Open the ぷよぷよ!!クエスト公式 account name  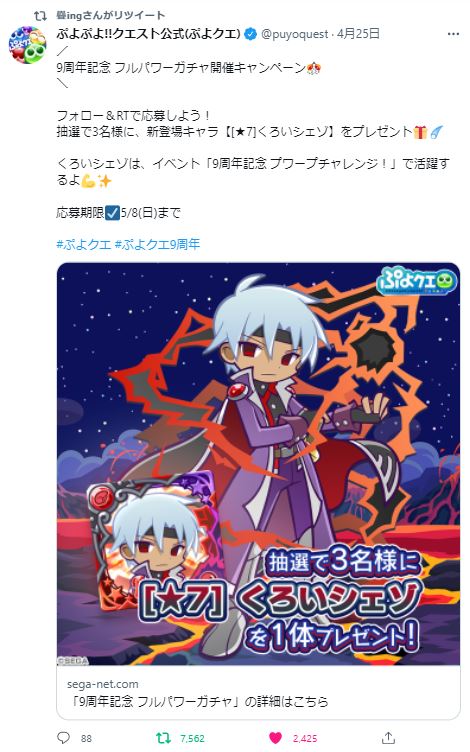click(x=149, y=34)
